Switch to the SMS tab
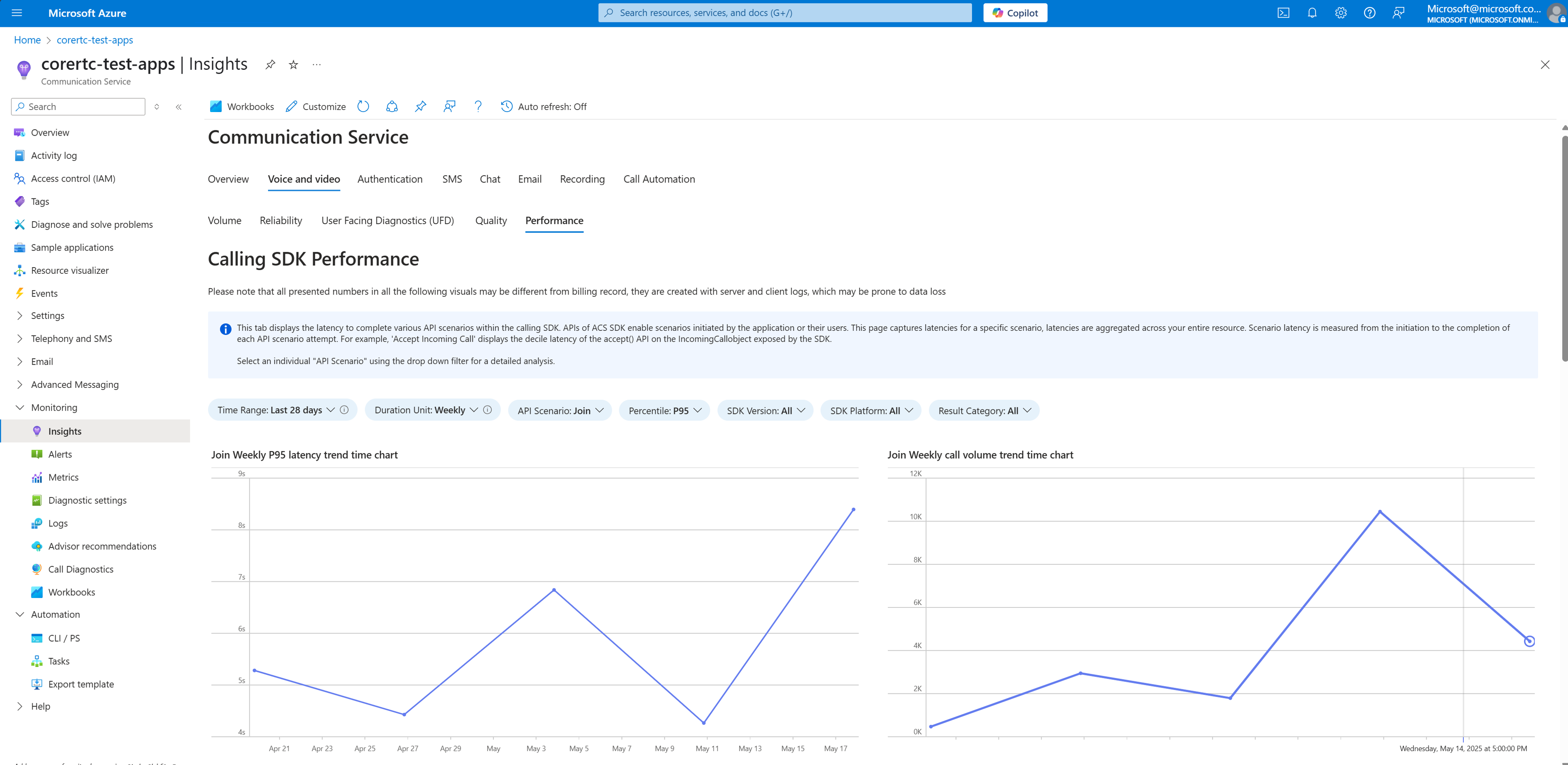 click(x=452, y=179)
